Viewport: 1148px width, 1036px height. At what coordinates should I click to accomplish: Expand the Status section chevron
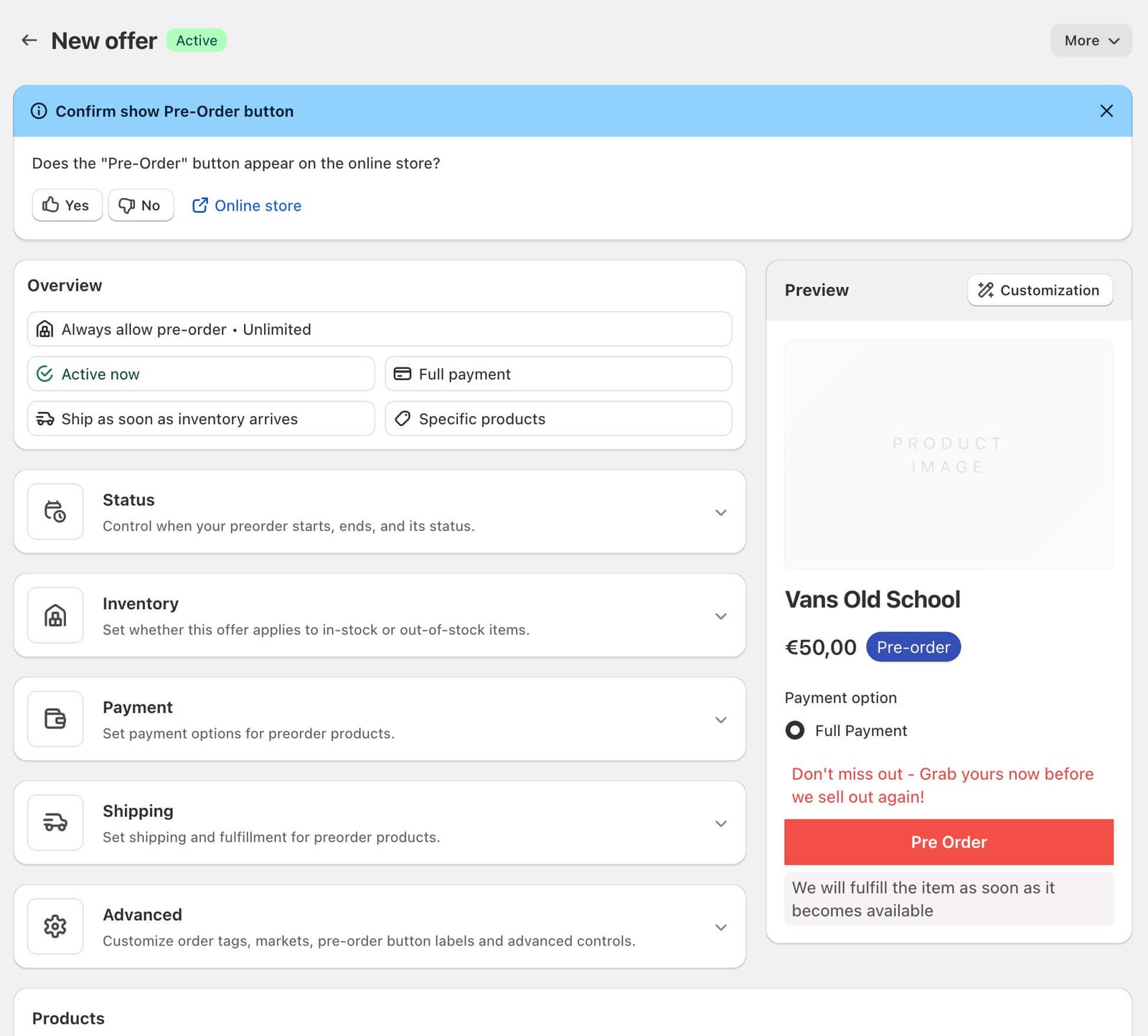point(721,512)
